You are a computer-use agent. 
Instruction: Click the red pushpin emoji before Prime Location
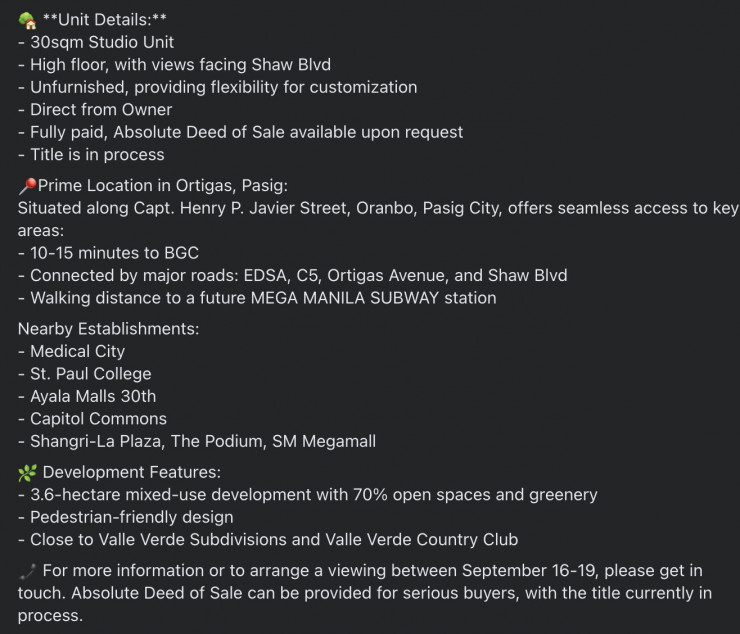click(27, 186)
